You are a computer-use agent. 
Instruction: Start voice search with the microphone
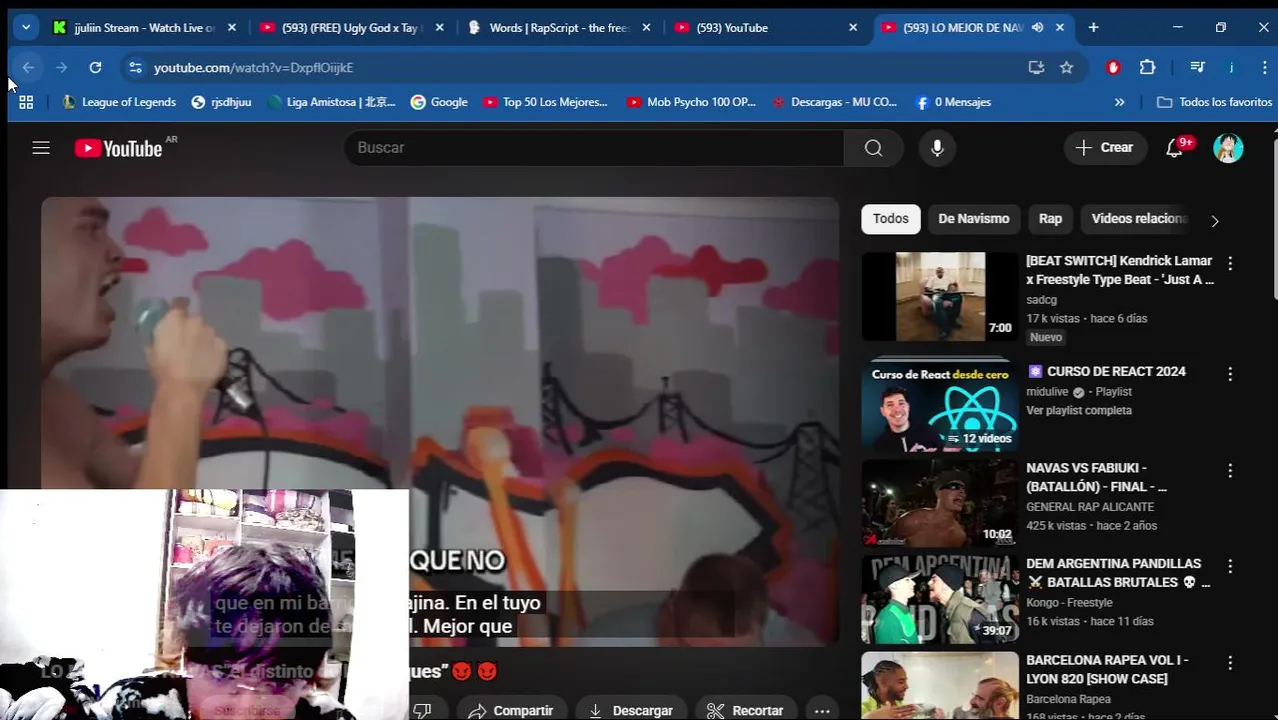pos(937,148)
